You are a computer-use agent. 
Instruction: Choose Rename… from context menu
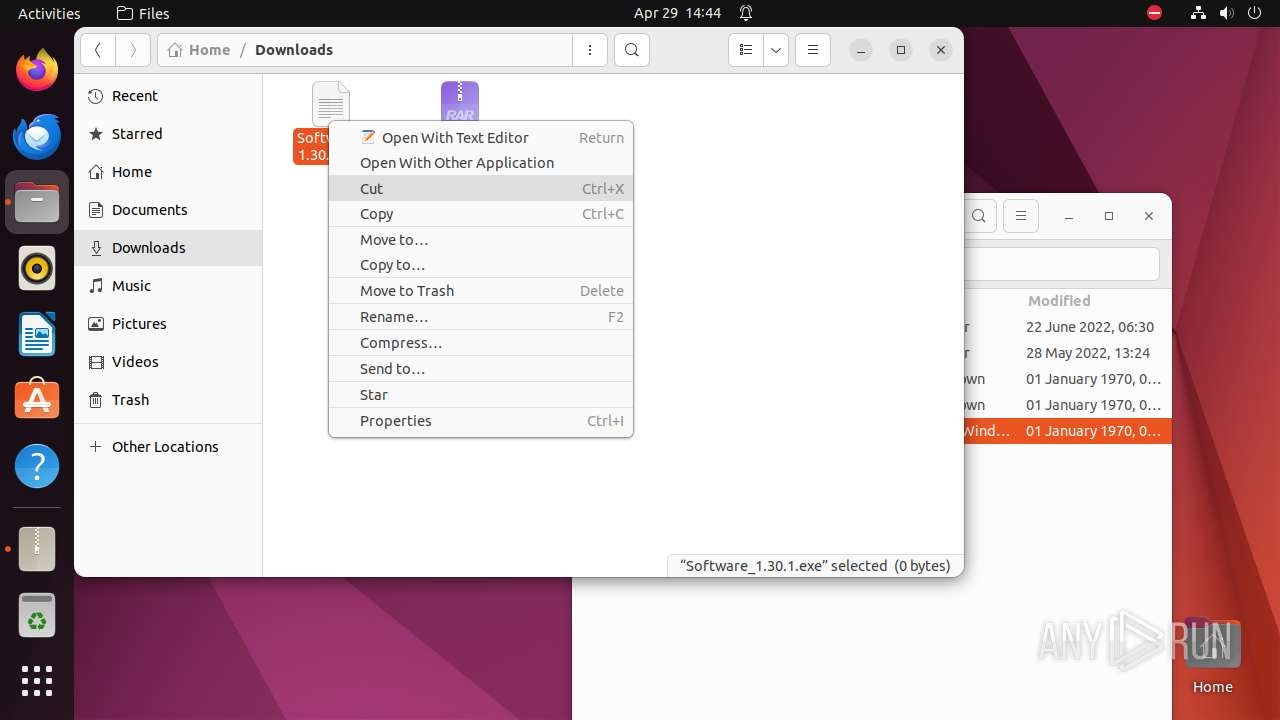(481, 317)
